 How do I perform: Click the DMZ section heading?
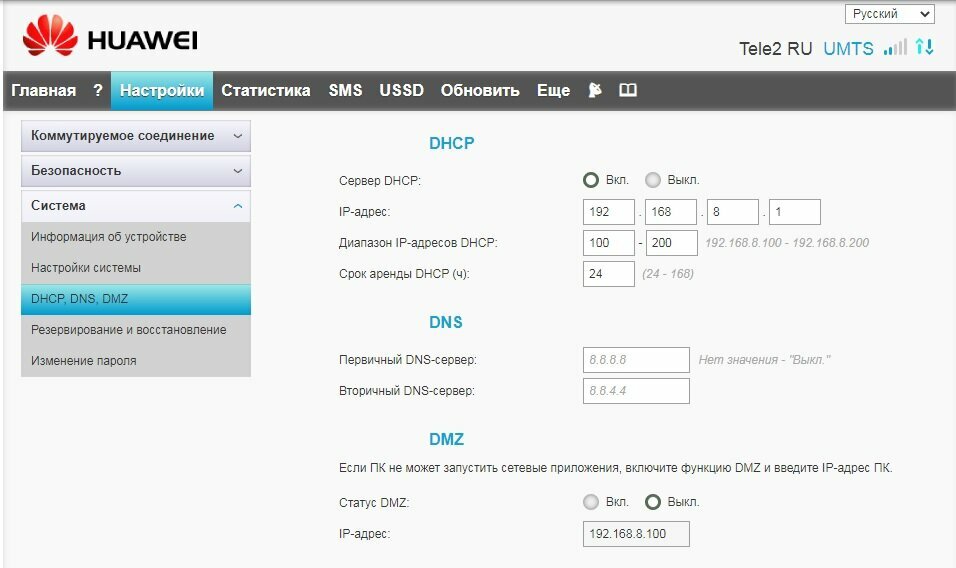[446, 439]
